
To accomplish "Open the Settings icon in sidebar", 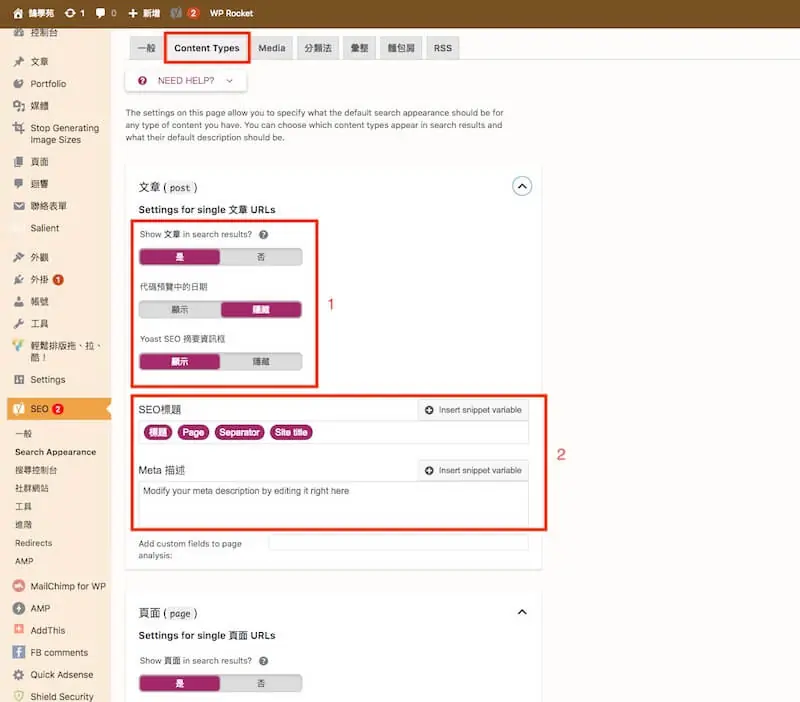I will click(x=19, y=380).
